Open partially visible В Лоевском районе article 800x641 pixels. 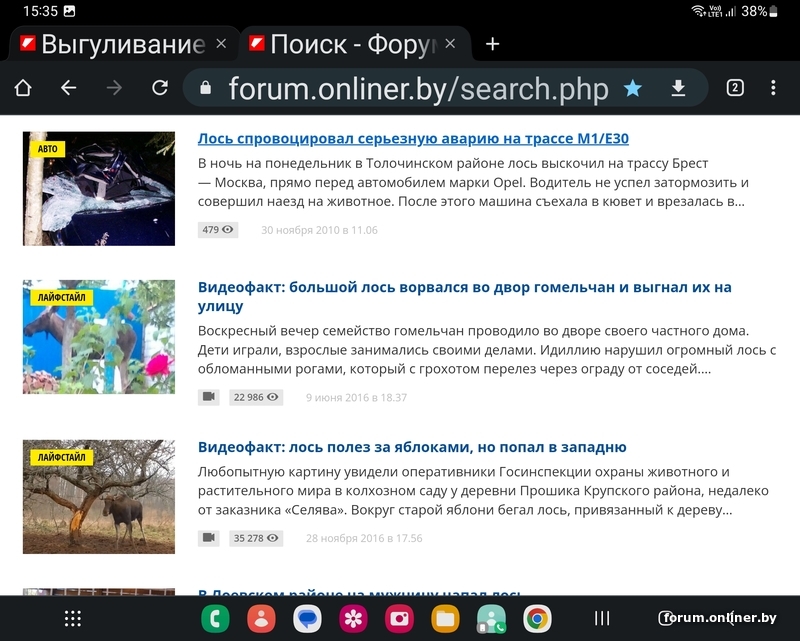359,592
